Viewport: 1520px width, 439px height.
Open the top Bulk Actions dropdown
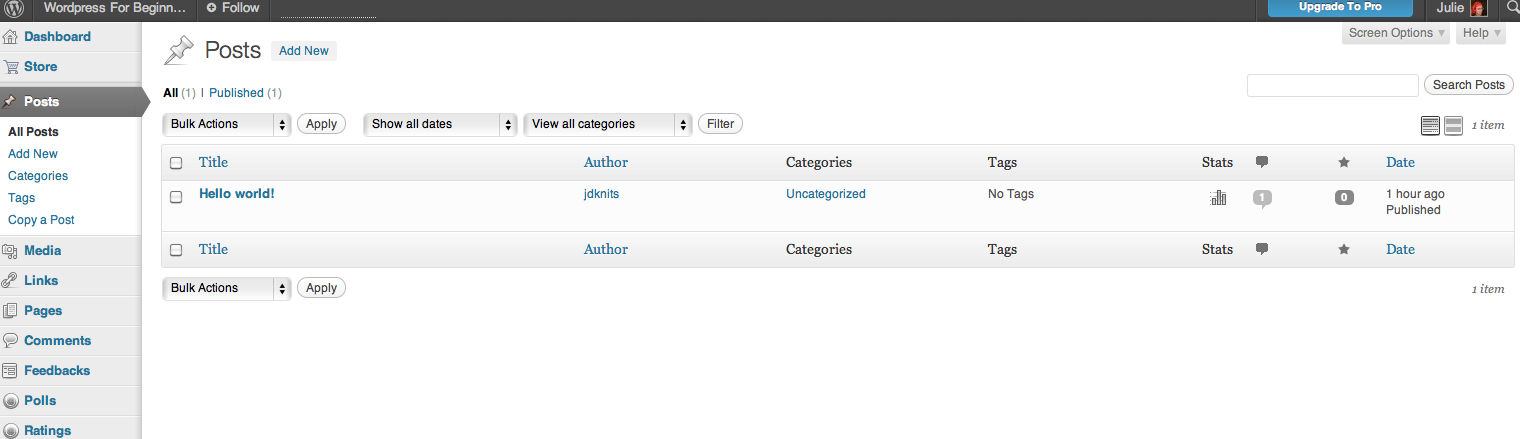point(227,124)
